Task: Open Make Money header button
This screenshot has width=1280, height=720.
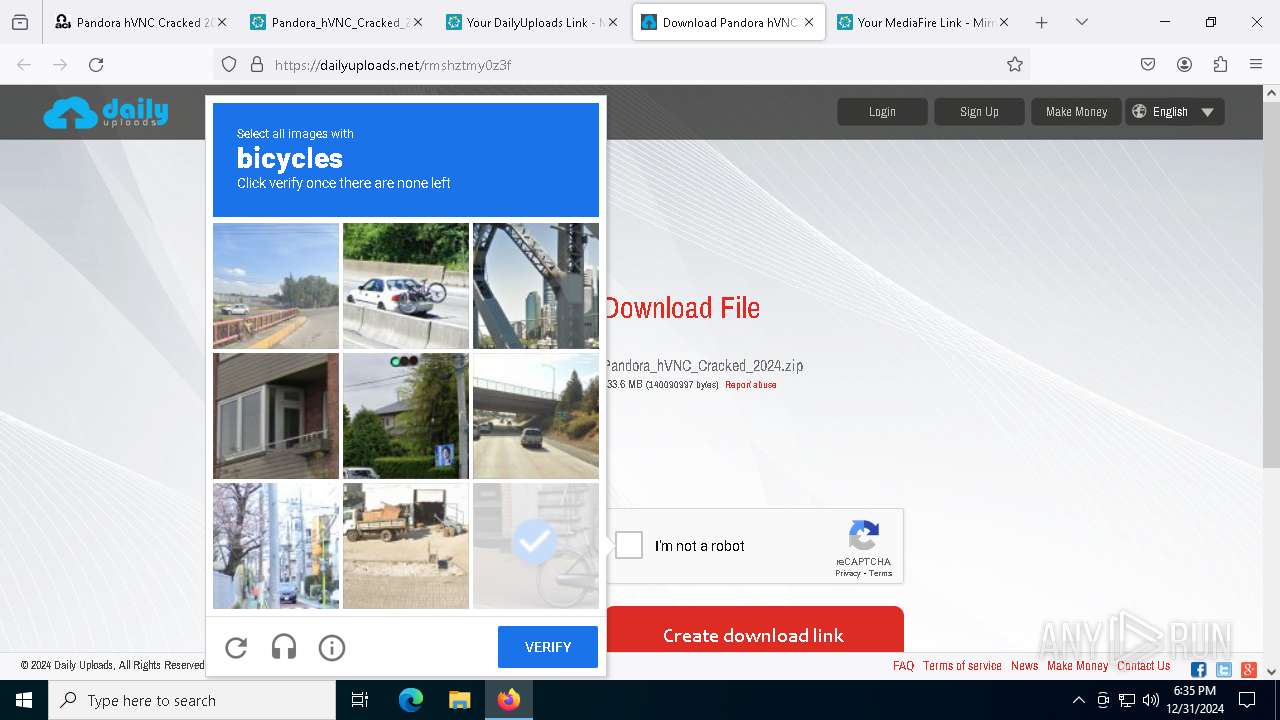Action: (x=1076, y=112)
